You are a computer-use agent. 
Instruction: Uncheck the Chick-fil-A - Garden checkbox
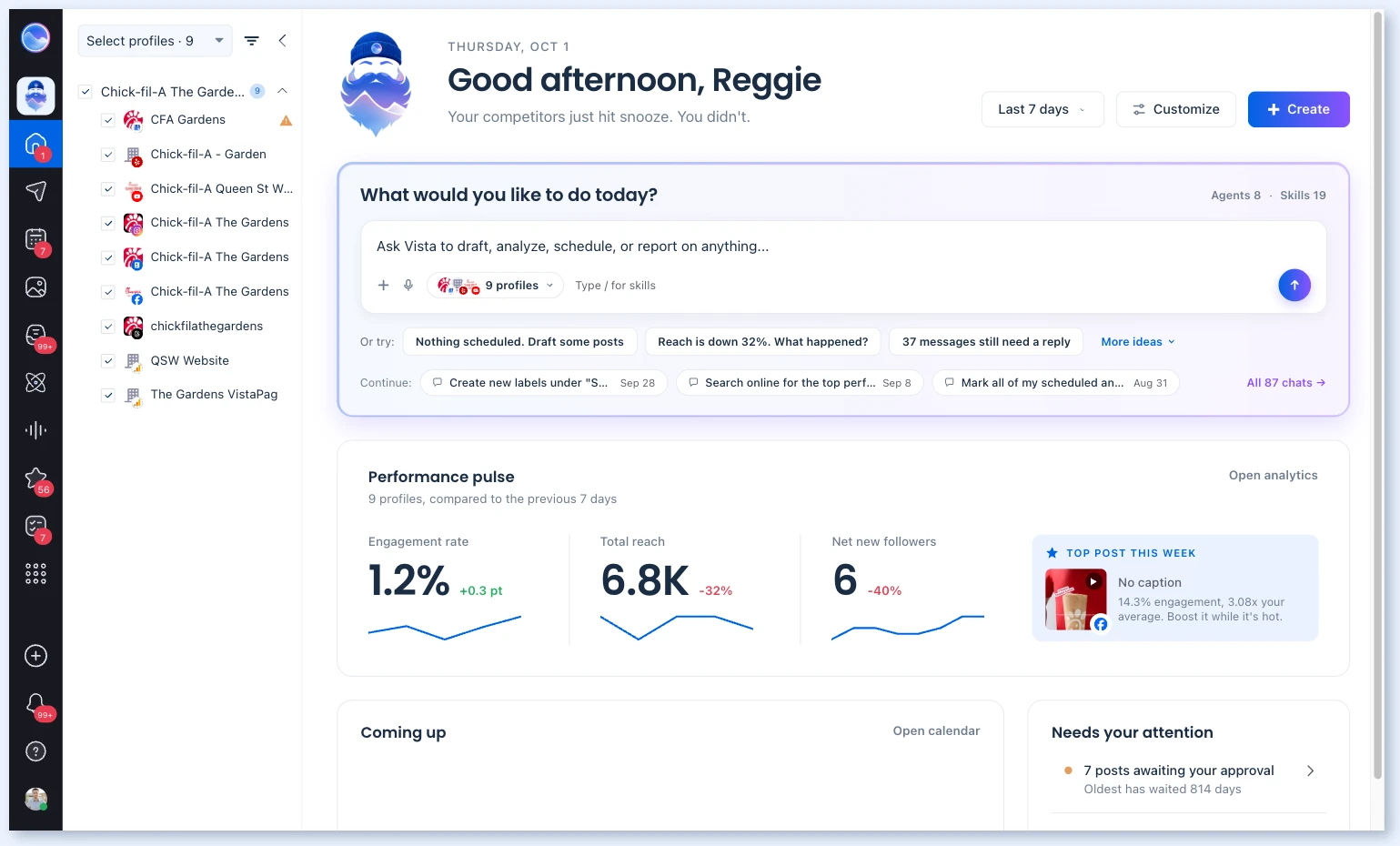[x=108, y=155]
